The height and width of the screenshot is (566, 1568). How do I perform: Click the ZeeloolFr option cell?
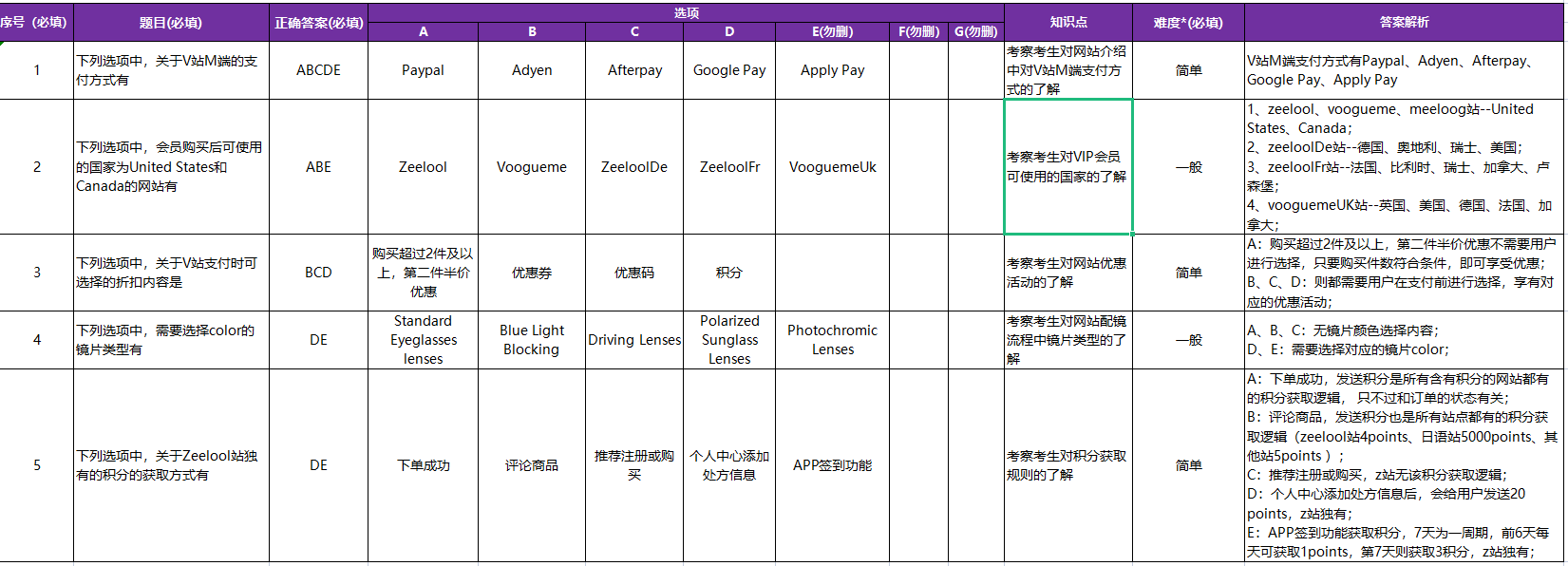point(729,167)
